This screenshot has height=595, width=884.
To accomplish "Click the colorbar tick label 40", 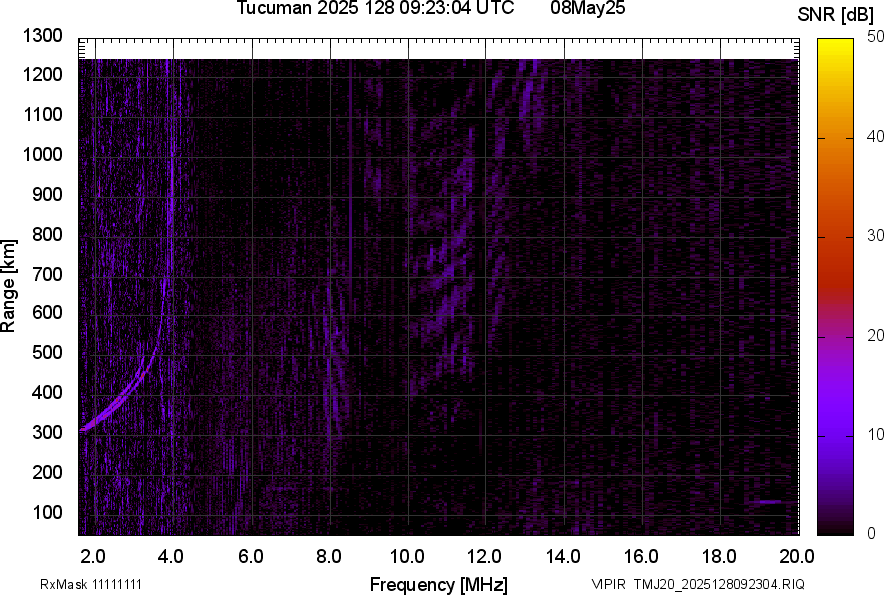I will (x=875, y=136).
